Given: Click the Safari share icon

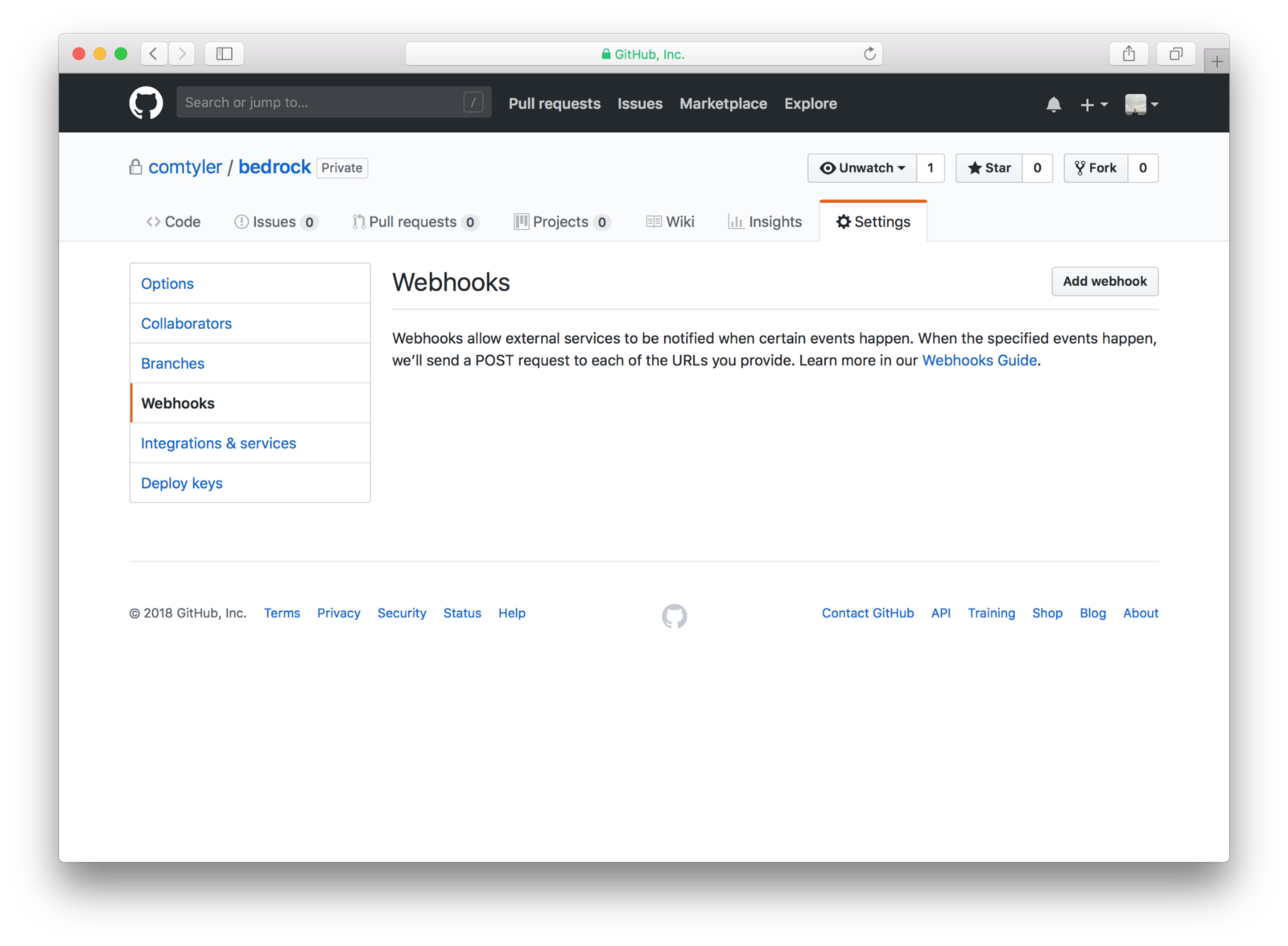Looking at the screenshot, I should tap(1129, 54).
